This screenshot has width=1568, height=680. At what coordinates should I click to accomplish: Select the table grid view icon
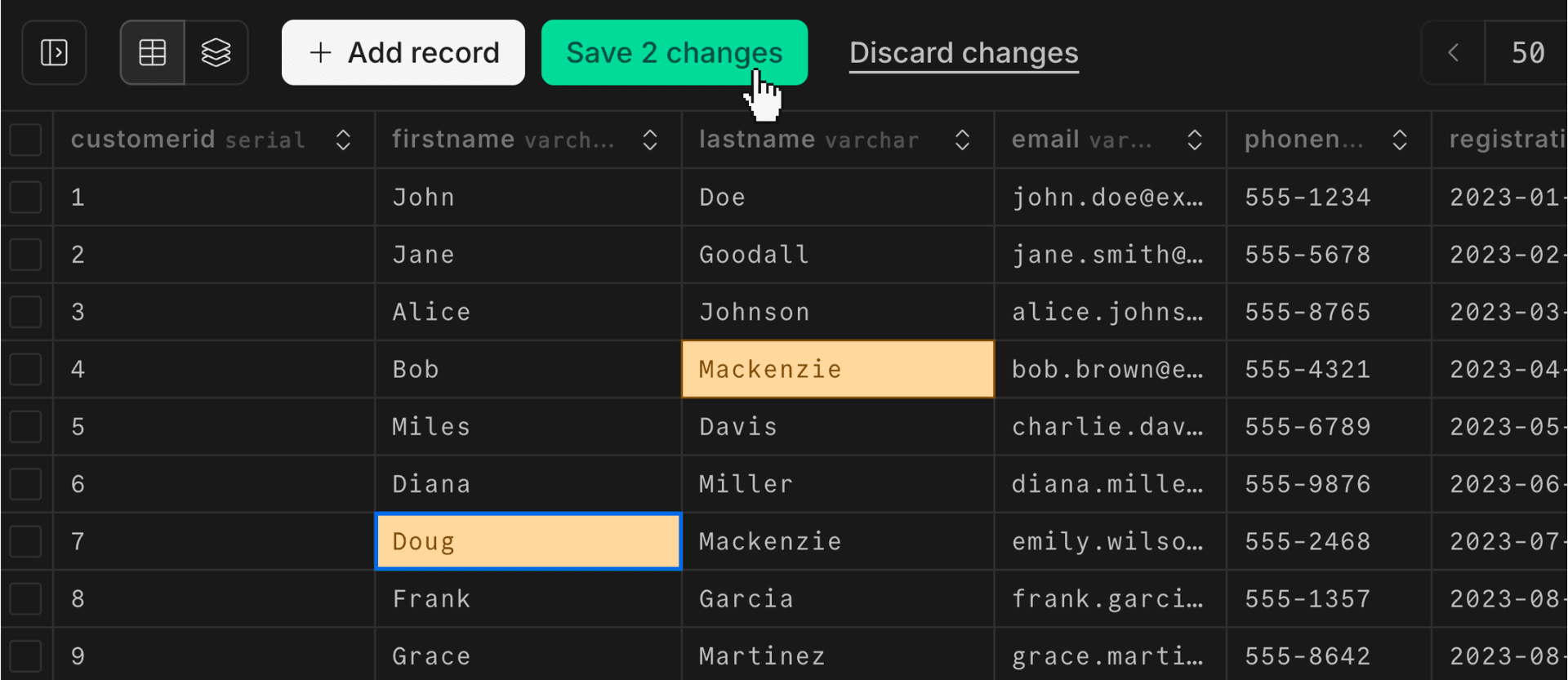(152, 52)
